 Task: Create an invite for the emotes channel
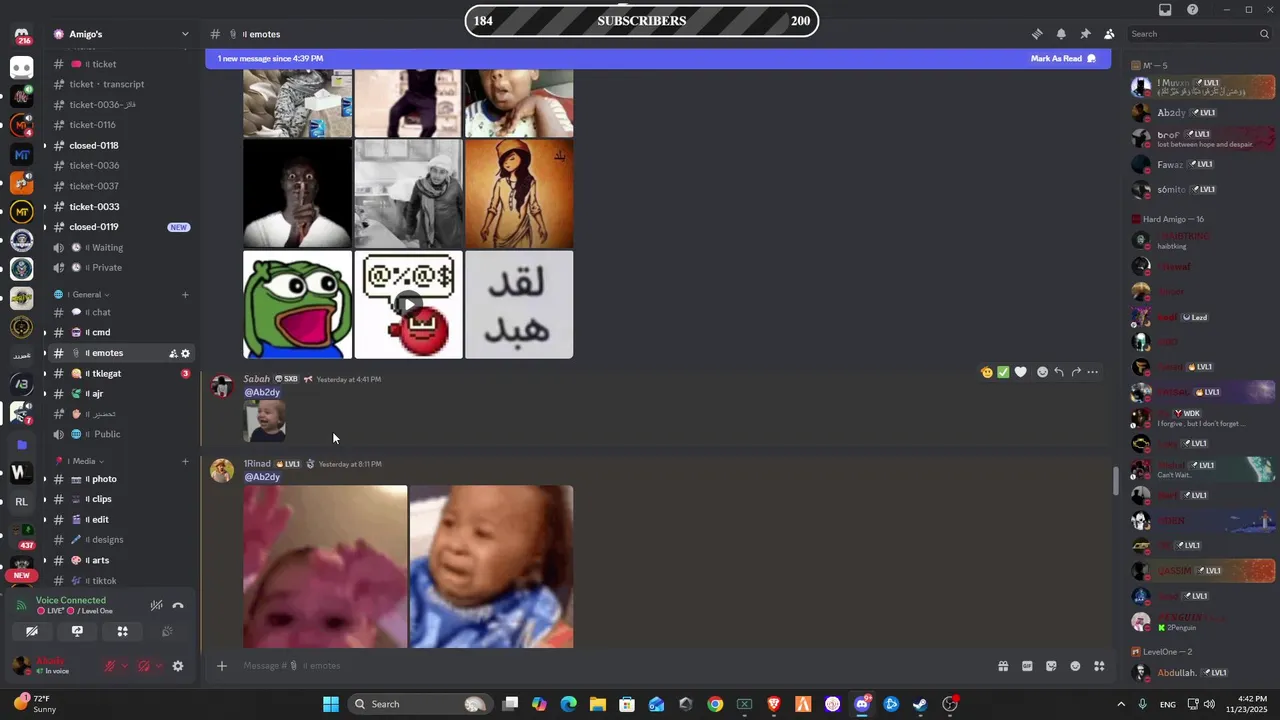click(173, 353)
